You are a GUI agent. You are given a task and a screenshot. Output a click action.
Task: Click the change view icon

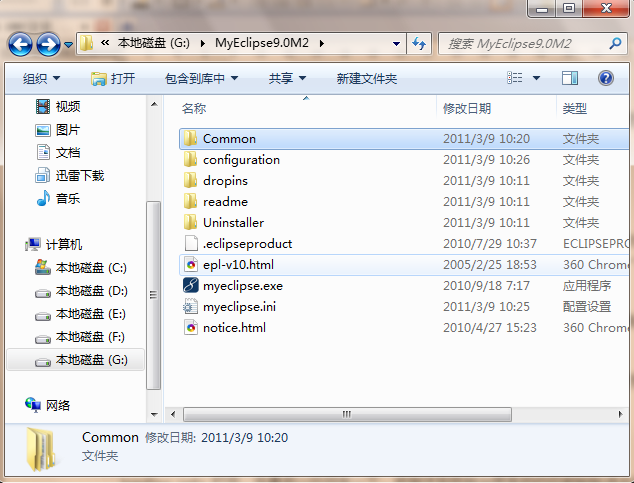[x=515, y=78]
